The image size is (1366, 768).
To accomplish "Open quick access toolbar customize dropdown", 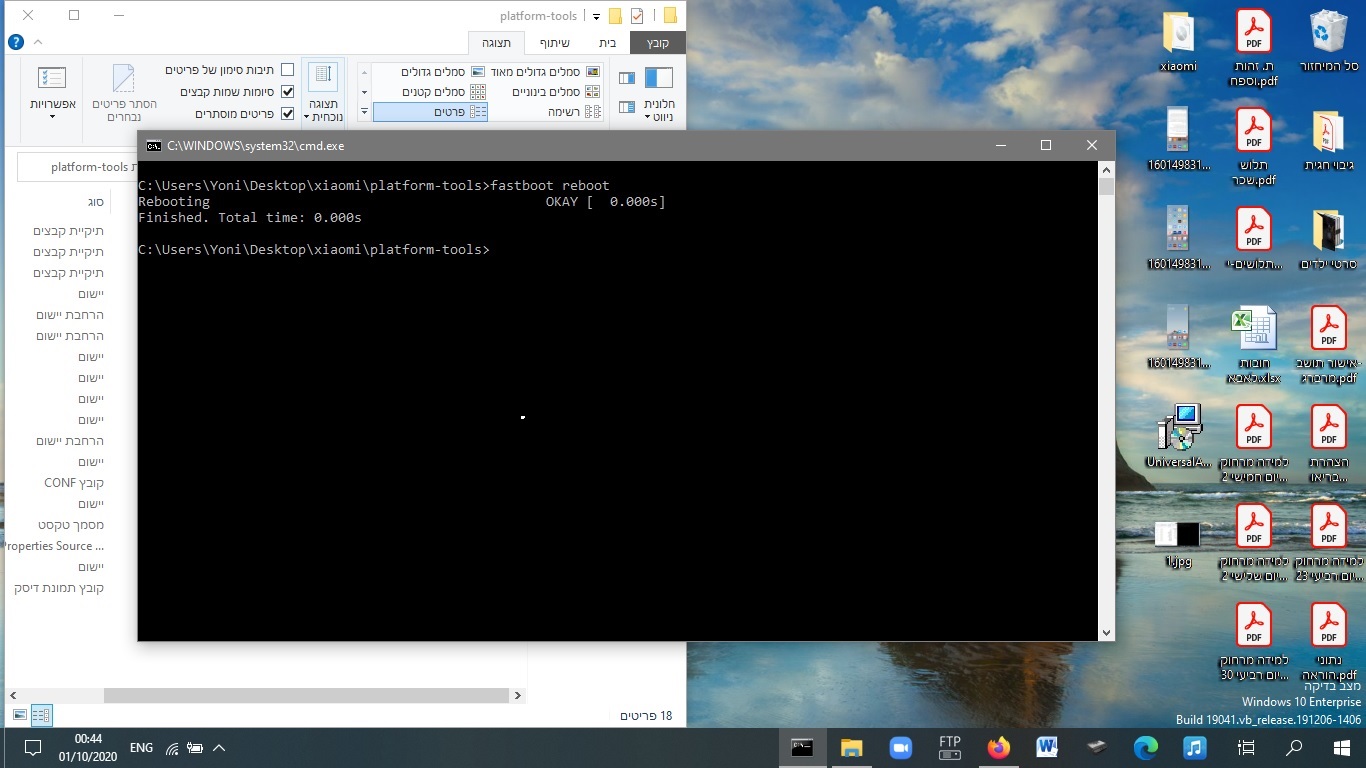I will (x=597, y=17).
